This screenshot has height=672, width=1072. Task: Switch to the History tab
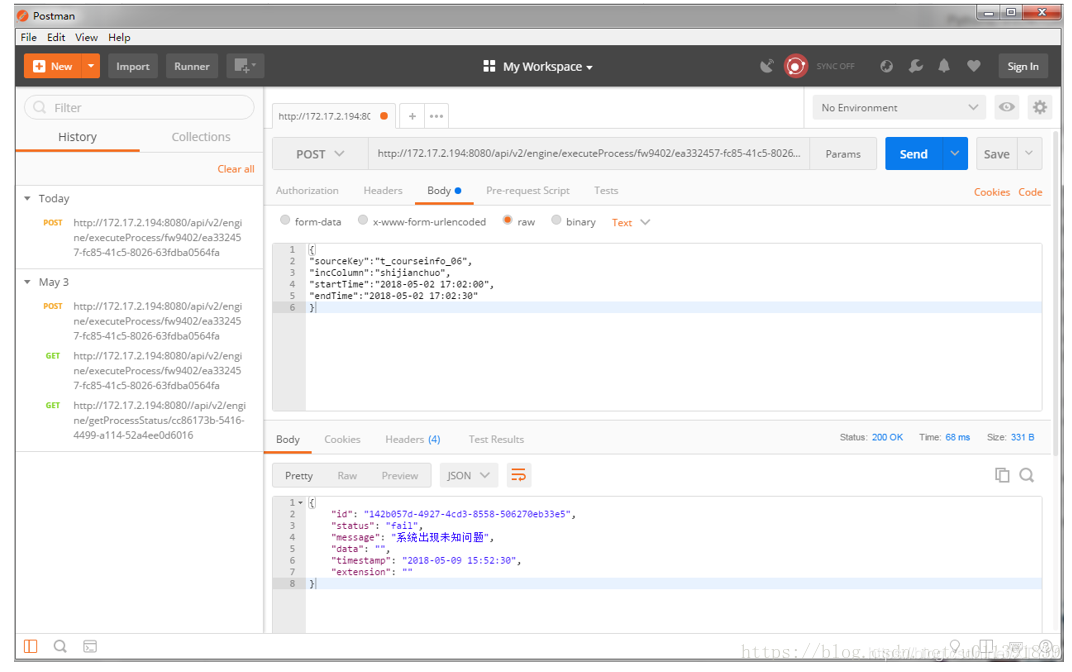click(77, 137)
